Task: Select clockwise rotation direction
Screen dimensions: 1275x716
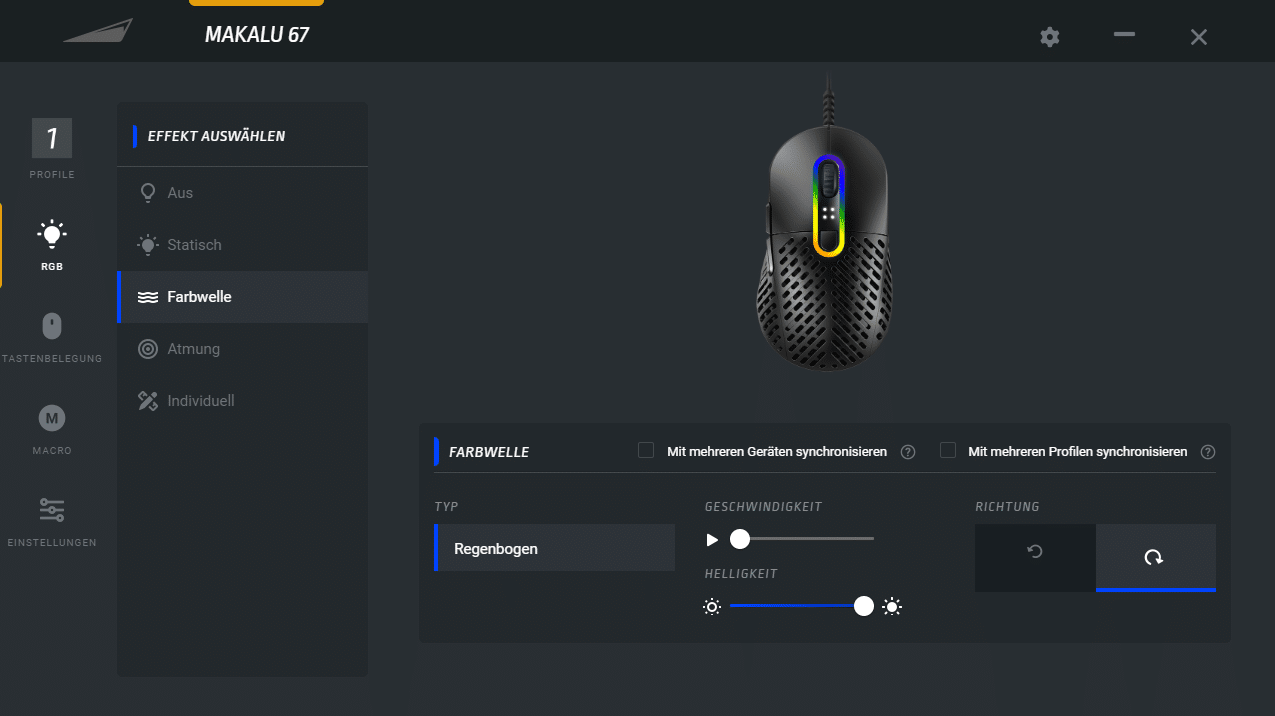Action: [x=1155, y=556]
